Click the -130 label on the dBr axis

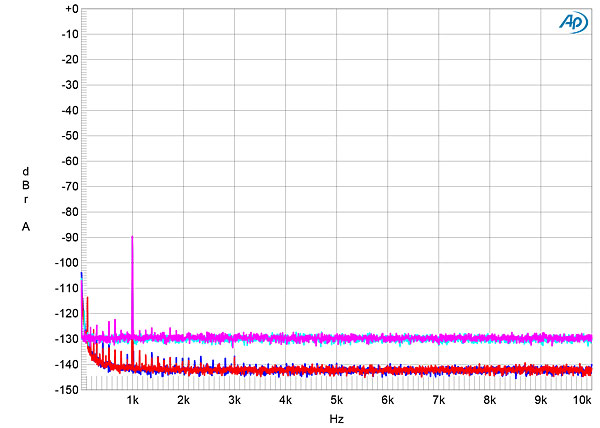(x=67, y=339)
